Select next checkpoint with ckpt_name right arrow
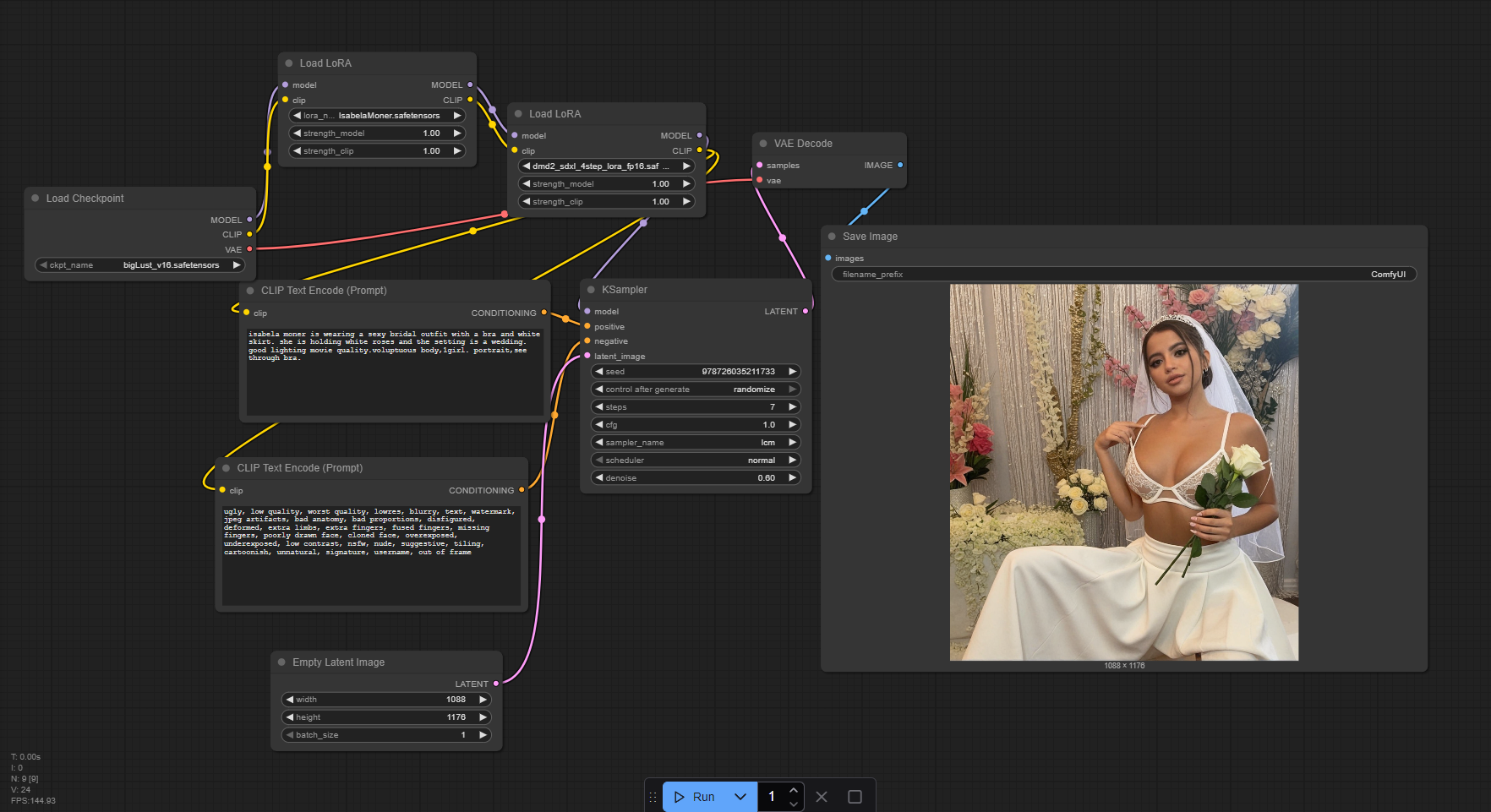Viewport: 1491px width, 812px height. pos(237,265)
